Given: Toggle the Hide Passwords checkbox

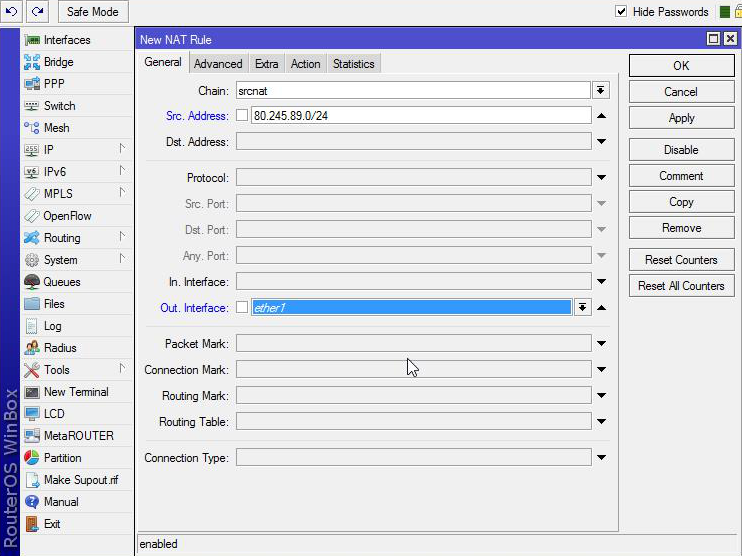Looking at the screenshot, I should point(621,12).
